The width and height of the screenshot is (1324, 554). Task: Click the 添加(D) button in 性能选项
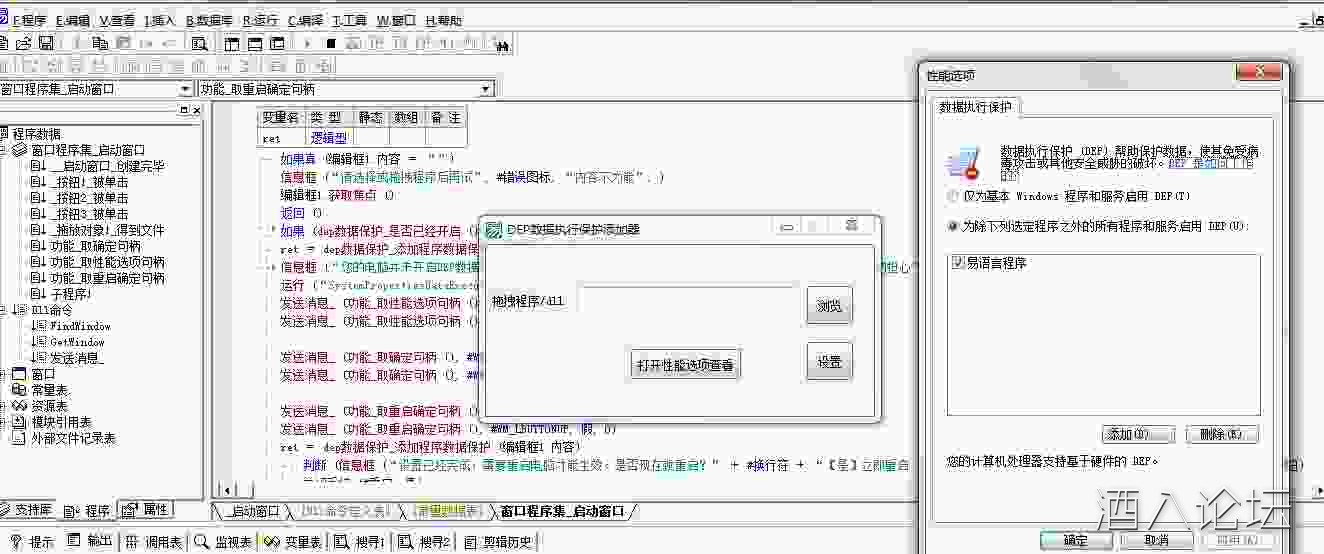point(1137,434)
